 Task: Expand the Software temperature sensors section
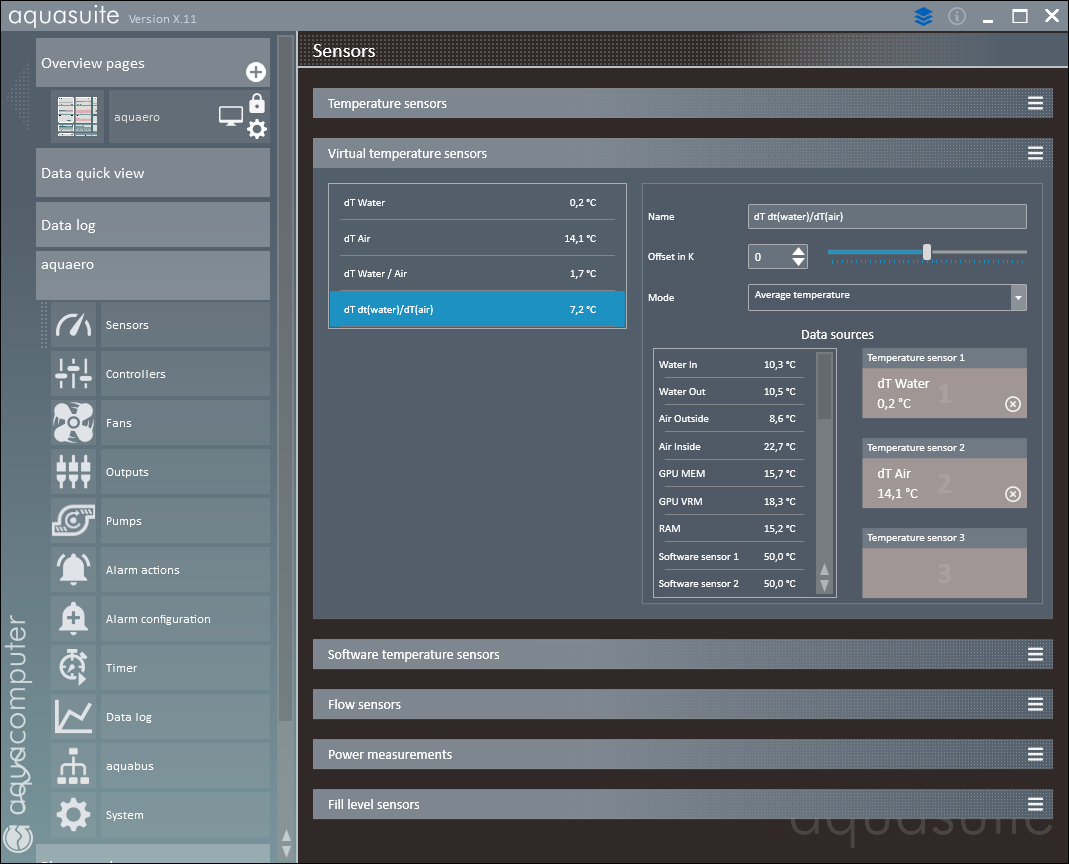point(1036,655)
